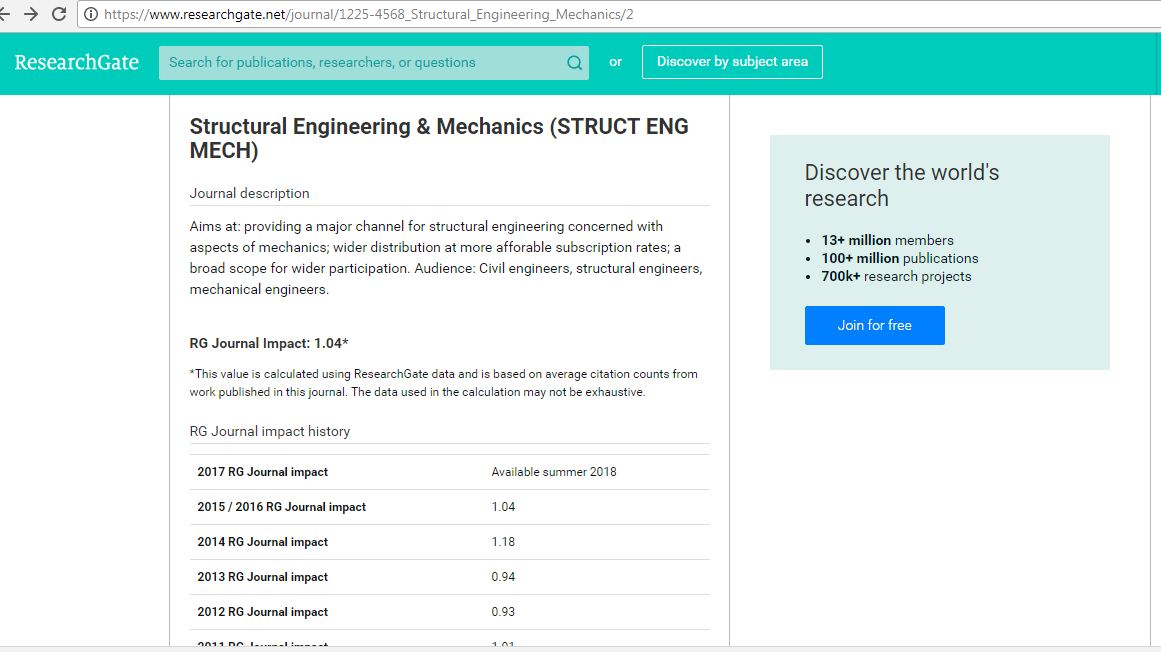Click the search publications input field
Image resolution: width=1161 pixels, height=652 pixels.
coord(330,62)
